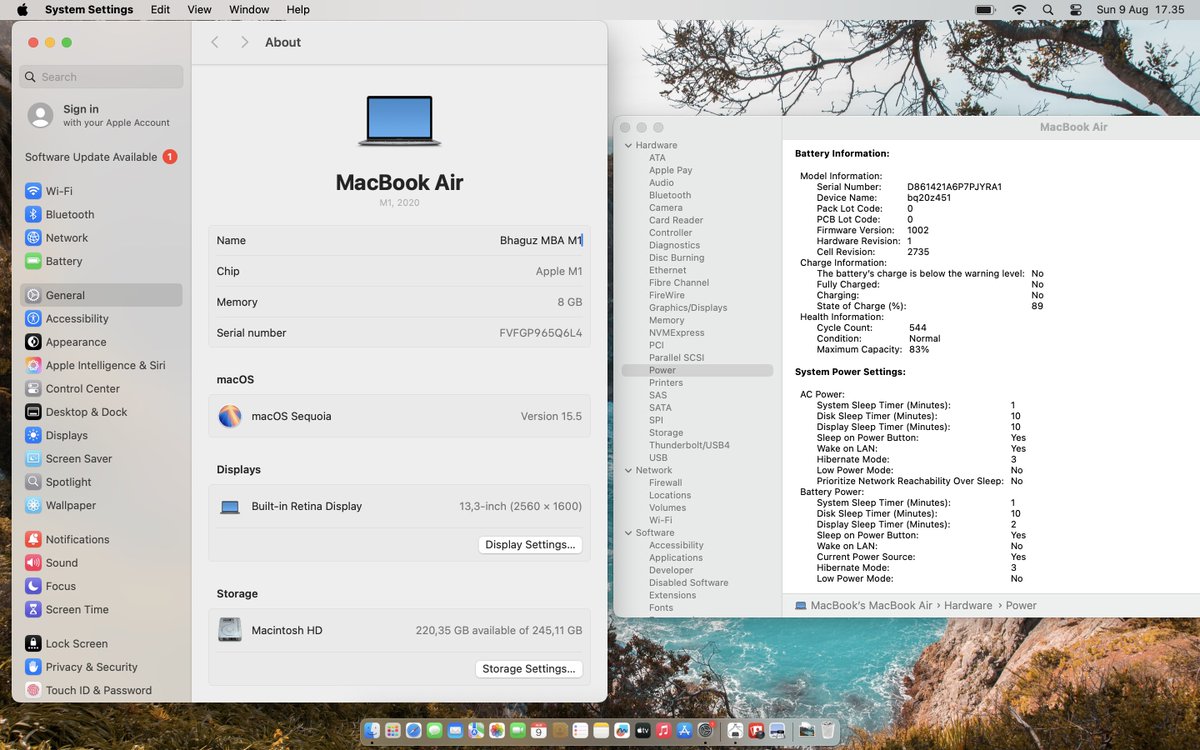Click the Macintosh HD storage row
Screen dimensions: 1200x750
pos(399,630)
